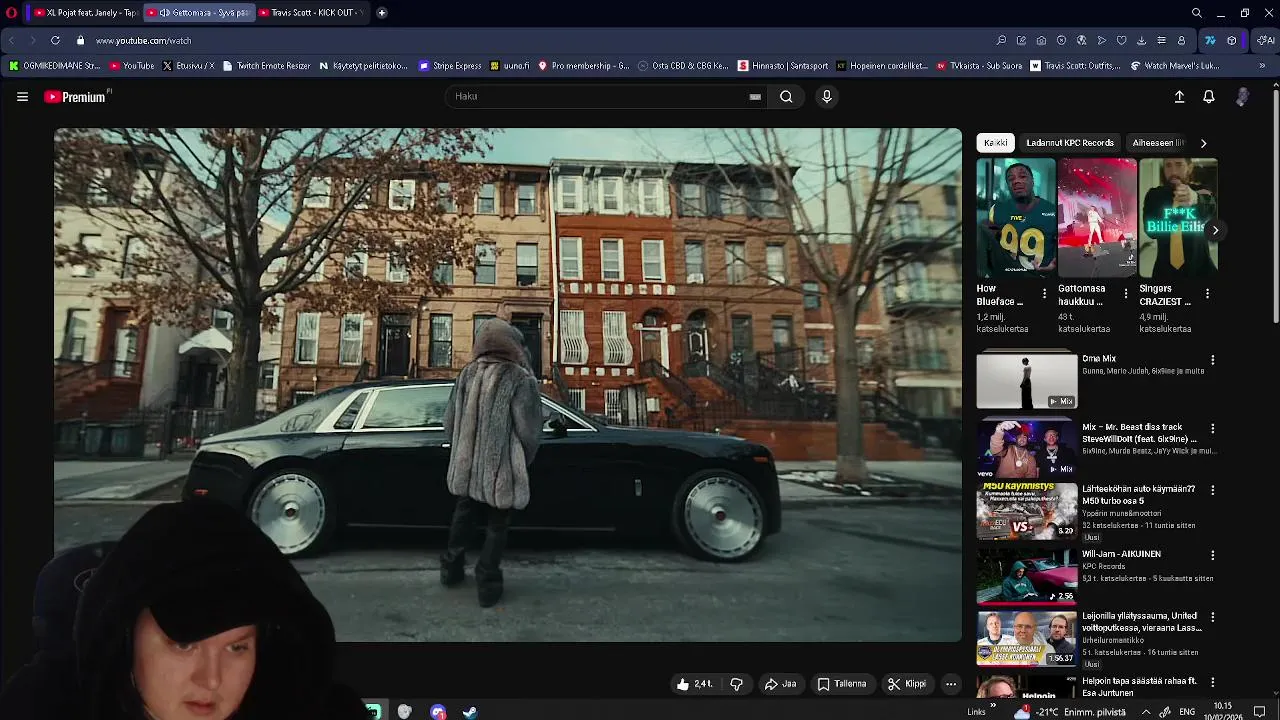Go back to previous page

coord(11,40)
